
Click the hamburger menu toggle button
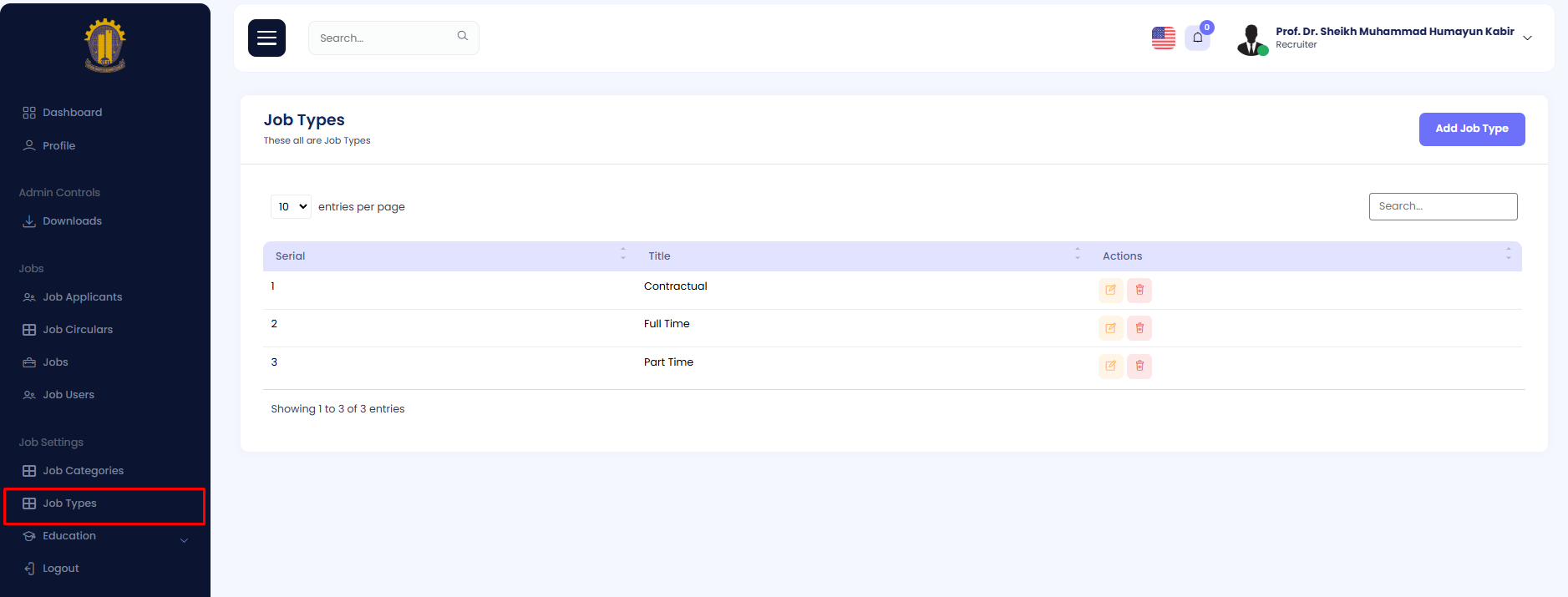tap(266, 38)
